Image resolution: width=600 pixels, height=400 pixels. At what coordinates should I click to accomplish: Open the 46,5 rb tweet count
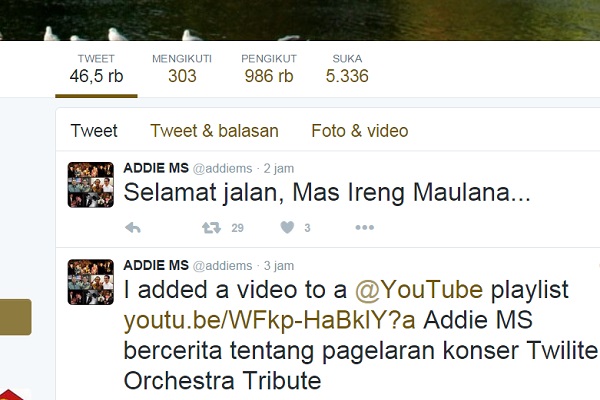[96, 69]
